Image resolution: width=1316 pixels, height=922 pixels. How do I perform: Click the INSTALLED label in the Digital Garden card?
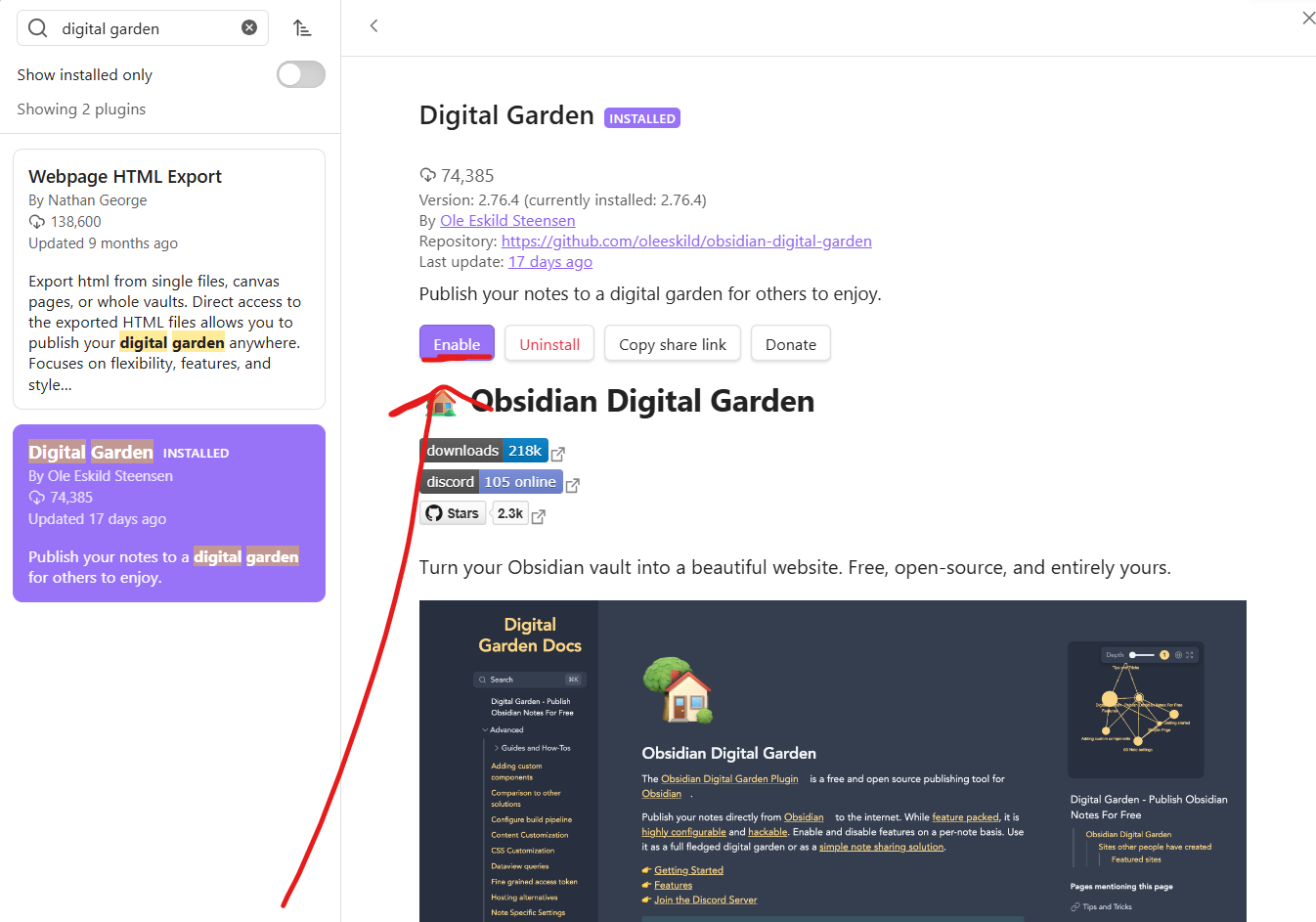(196, 454)
